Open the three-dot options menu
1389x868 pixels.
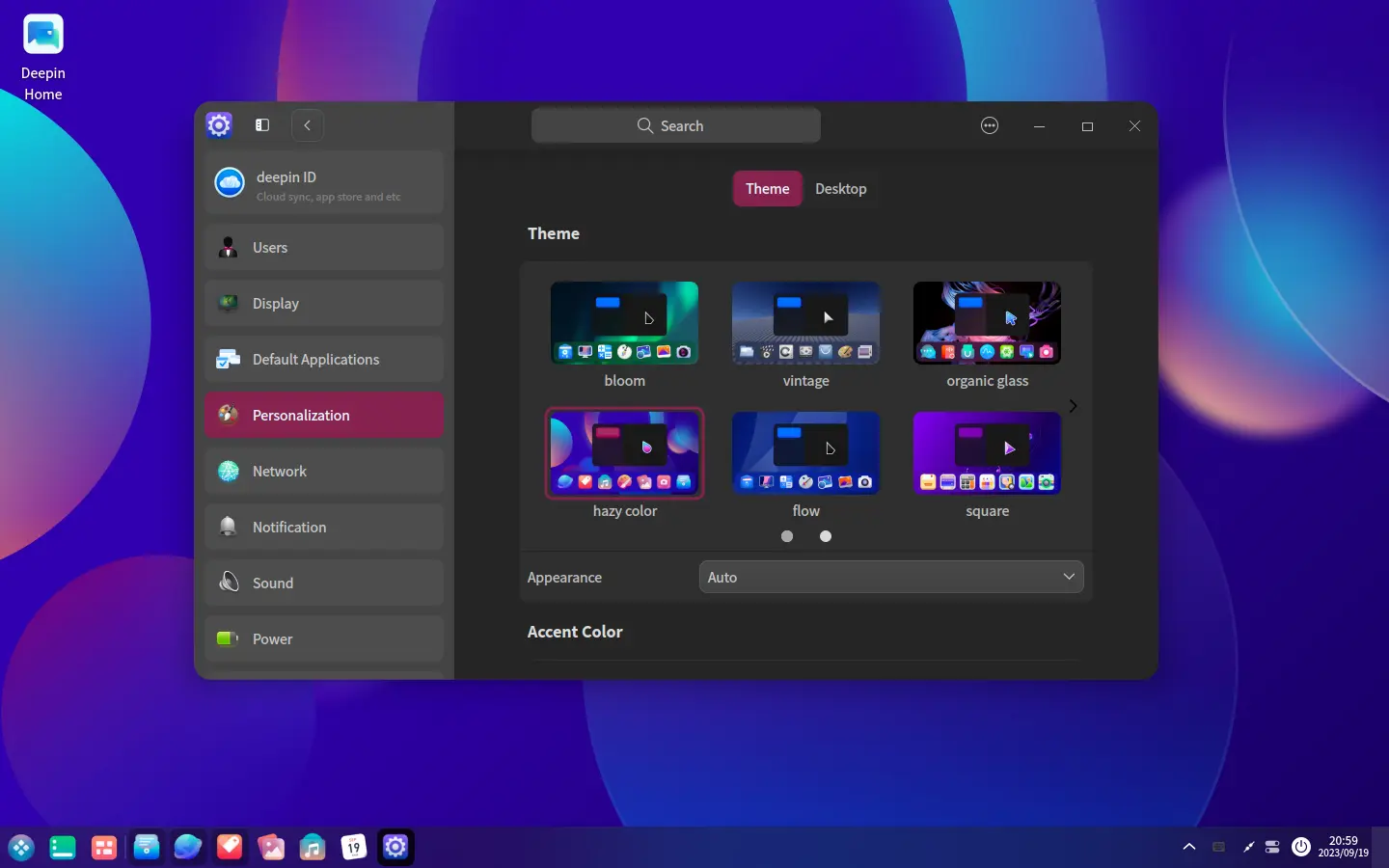click(x=990, y=125)
